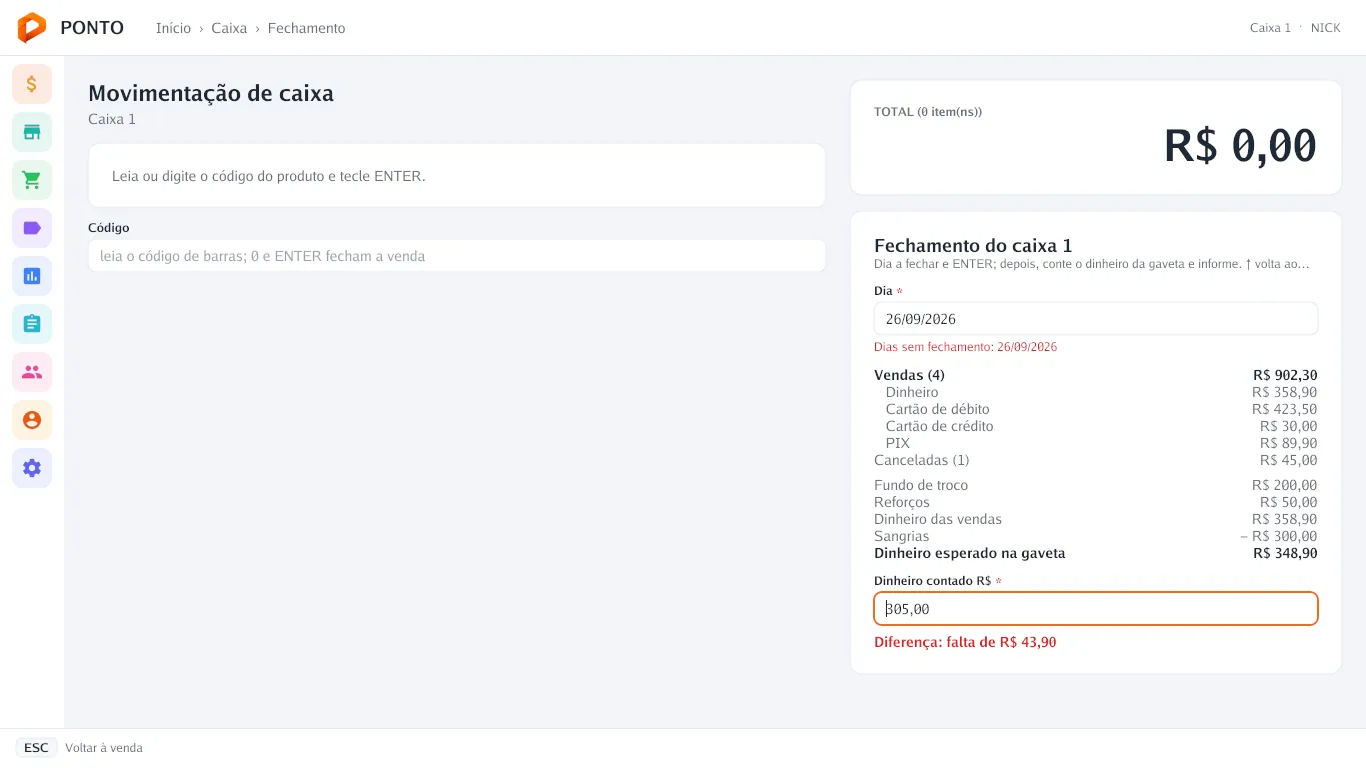Screen dimensions: 1366x768
Task: Click the Canceladas (1) row
Action: point(1096,460)
